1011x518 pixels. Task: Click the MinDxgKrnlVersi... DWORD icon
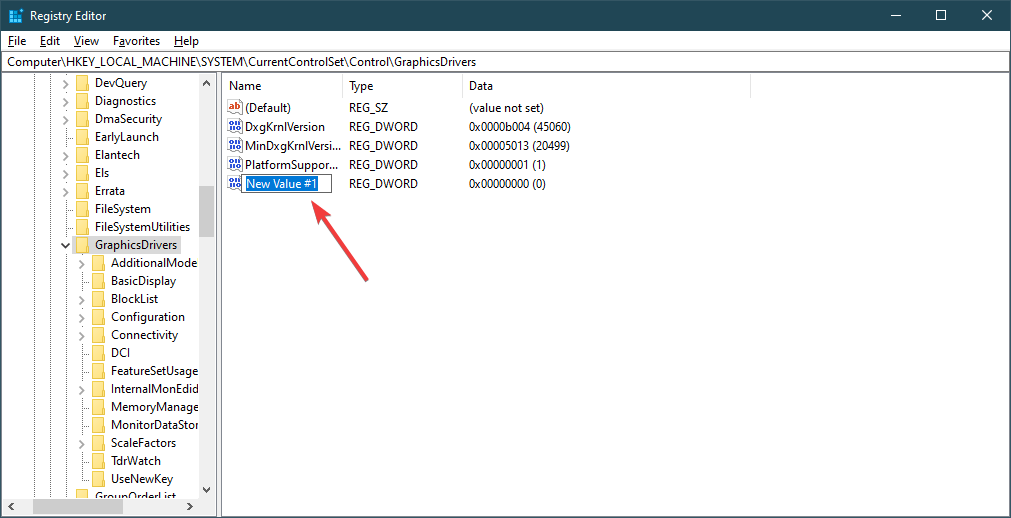235,146
